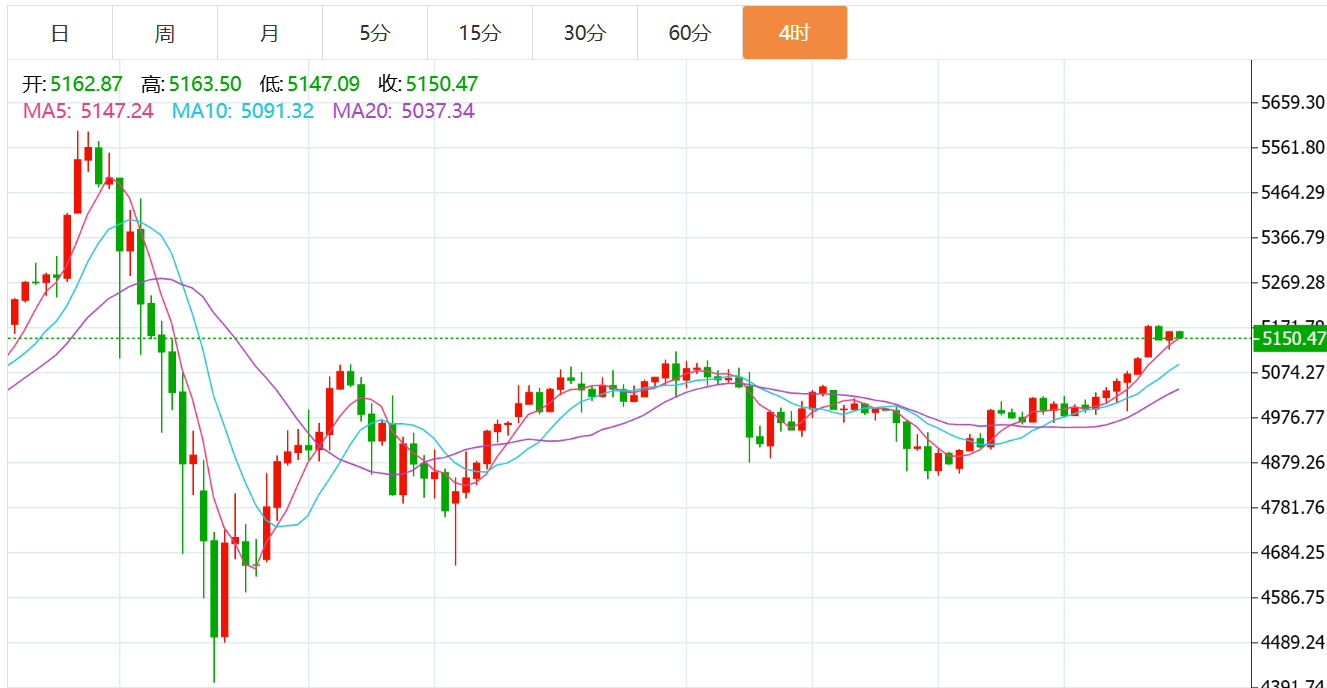This screenshot has width=1327, height=688.
Task: Click the 4976.77 price axis label
Action: 1293,417
